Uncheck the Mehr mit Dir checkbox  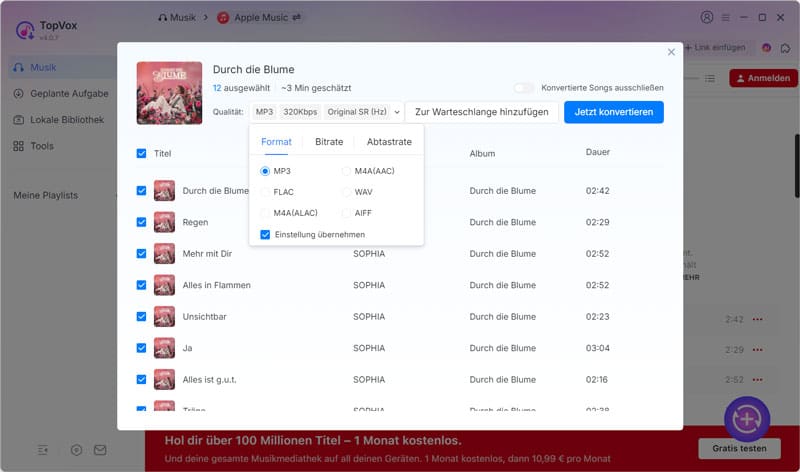point(141,254)
